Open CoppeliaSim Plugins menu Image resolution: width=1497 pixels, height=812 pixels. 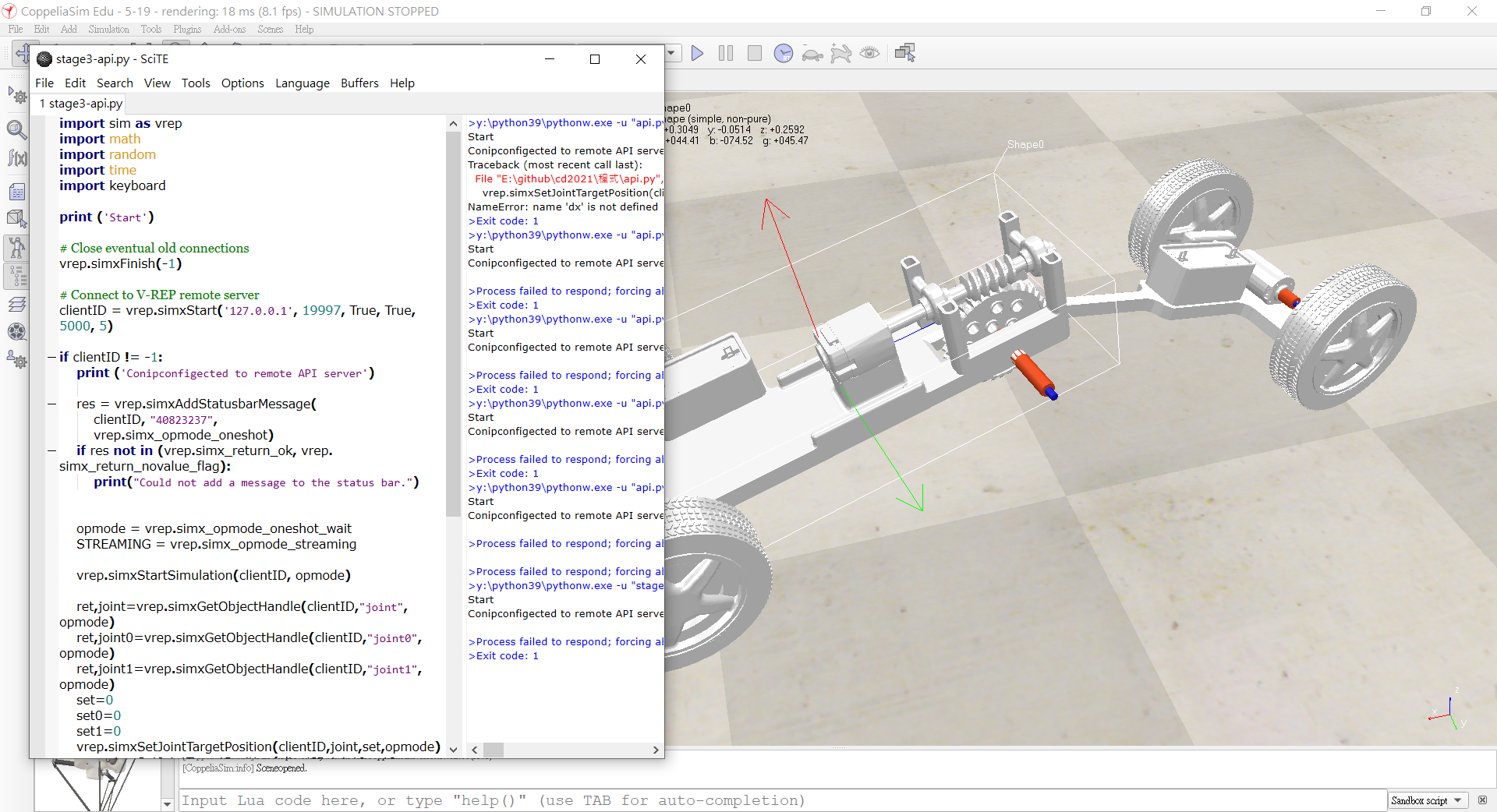(x=187, y=29)
